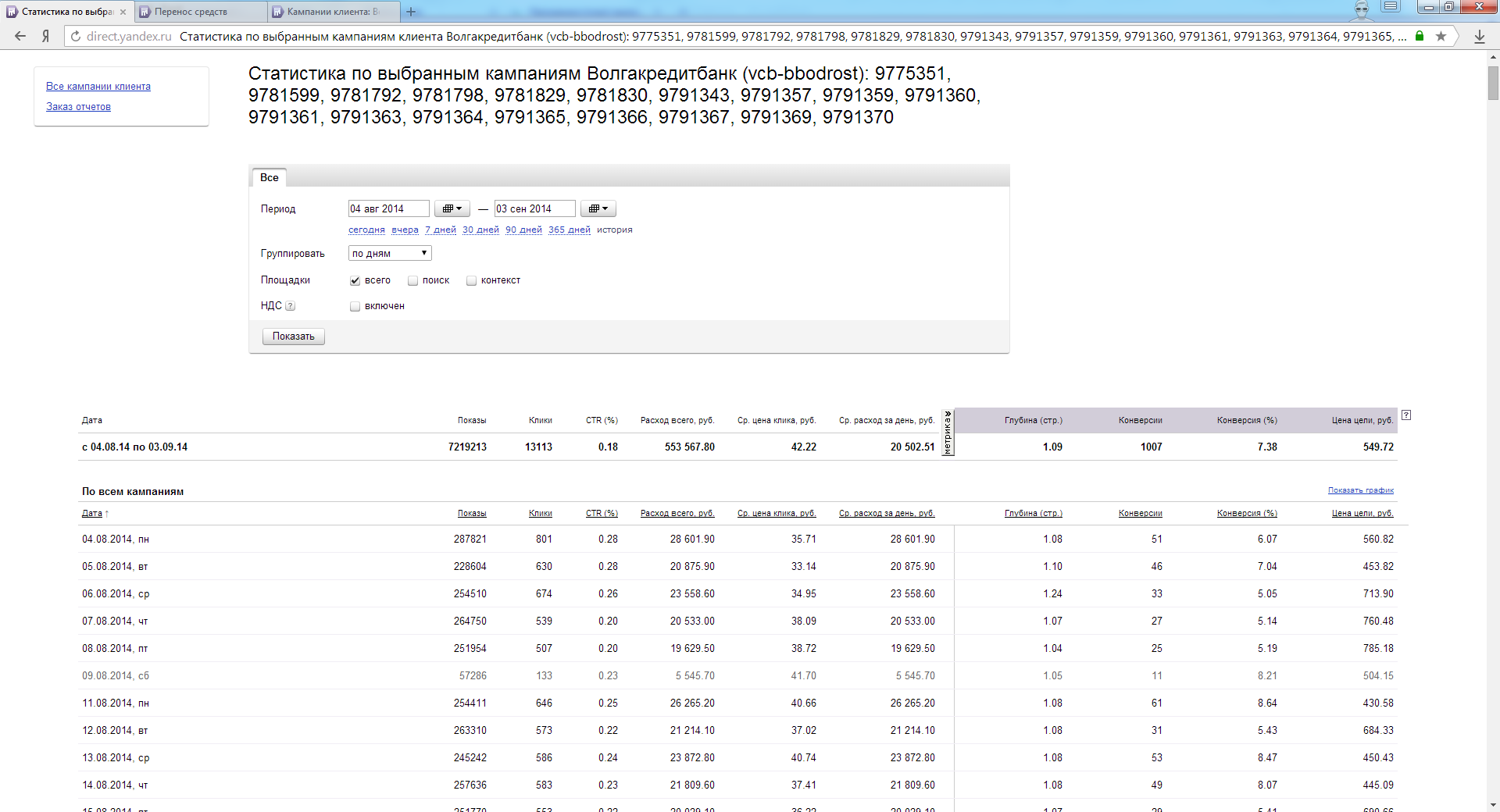Select the 'Все' tab in filter panel
Image resolution: width=1500 pixels, height=812 pixels.
pos(270,177)
